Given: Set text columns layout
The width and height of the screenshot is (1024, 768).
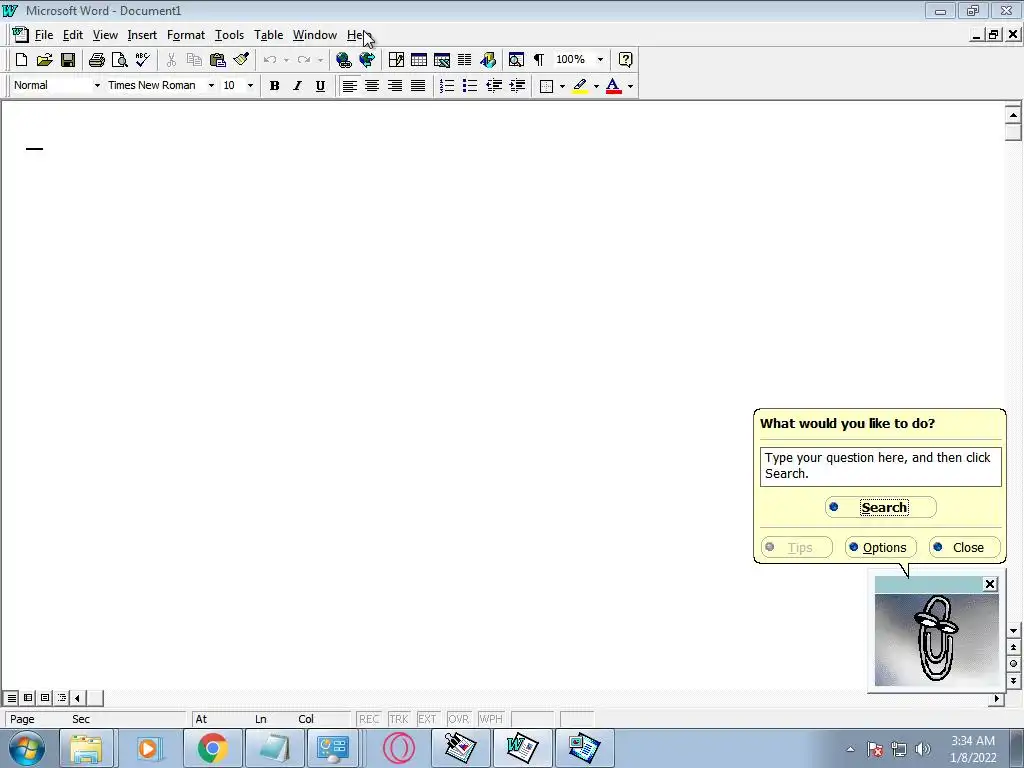Looking at the screenshot, I should [464, 60].
